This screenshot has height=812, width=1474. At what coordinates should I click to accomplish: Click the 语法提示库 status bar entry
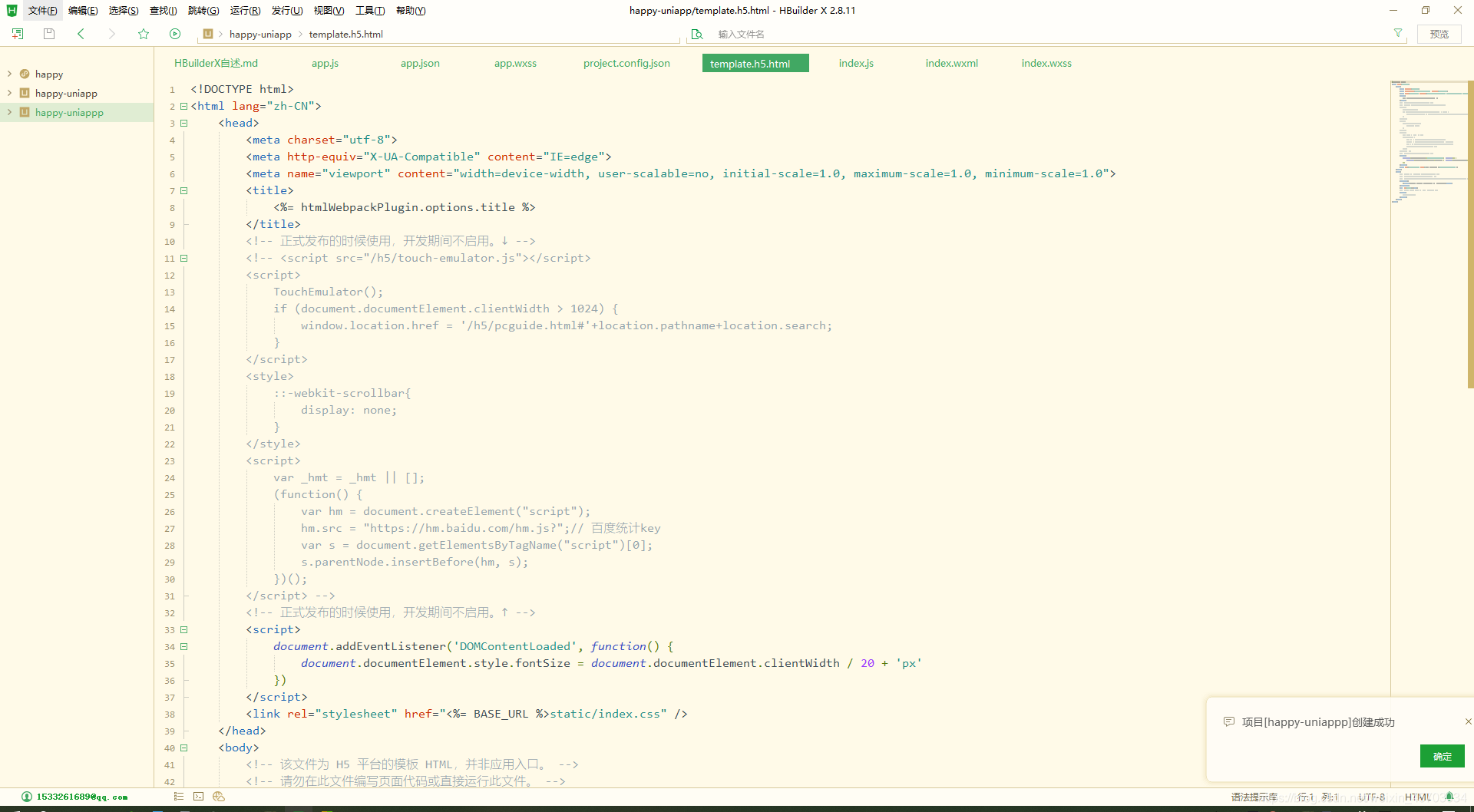[x=1254, y=797]
